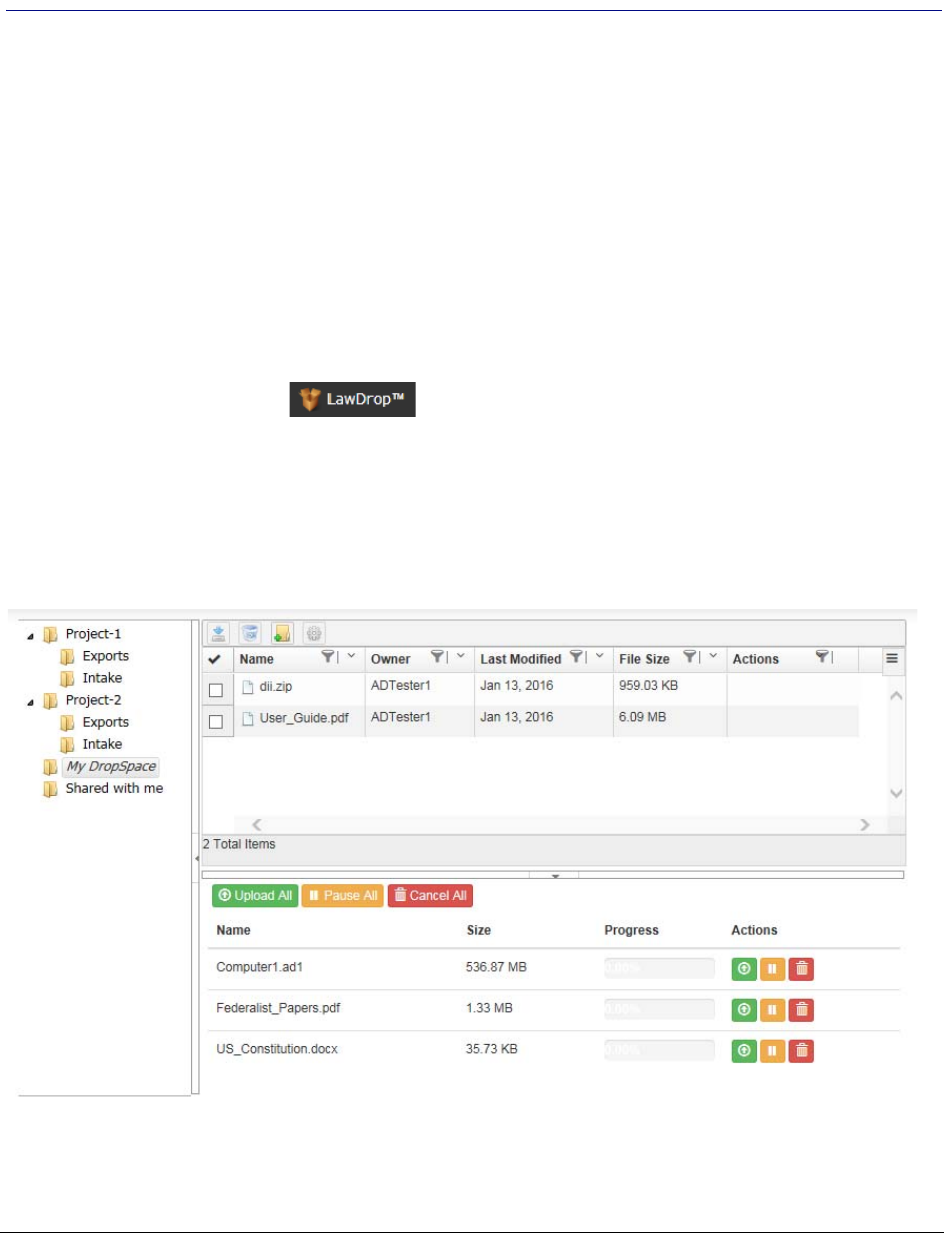The image size is (944, 1233).
Task: Delete US_Constitution.docx from upload queue
Action: click(x=801, y=1051)
